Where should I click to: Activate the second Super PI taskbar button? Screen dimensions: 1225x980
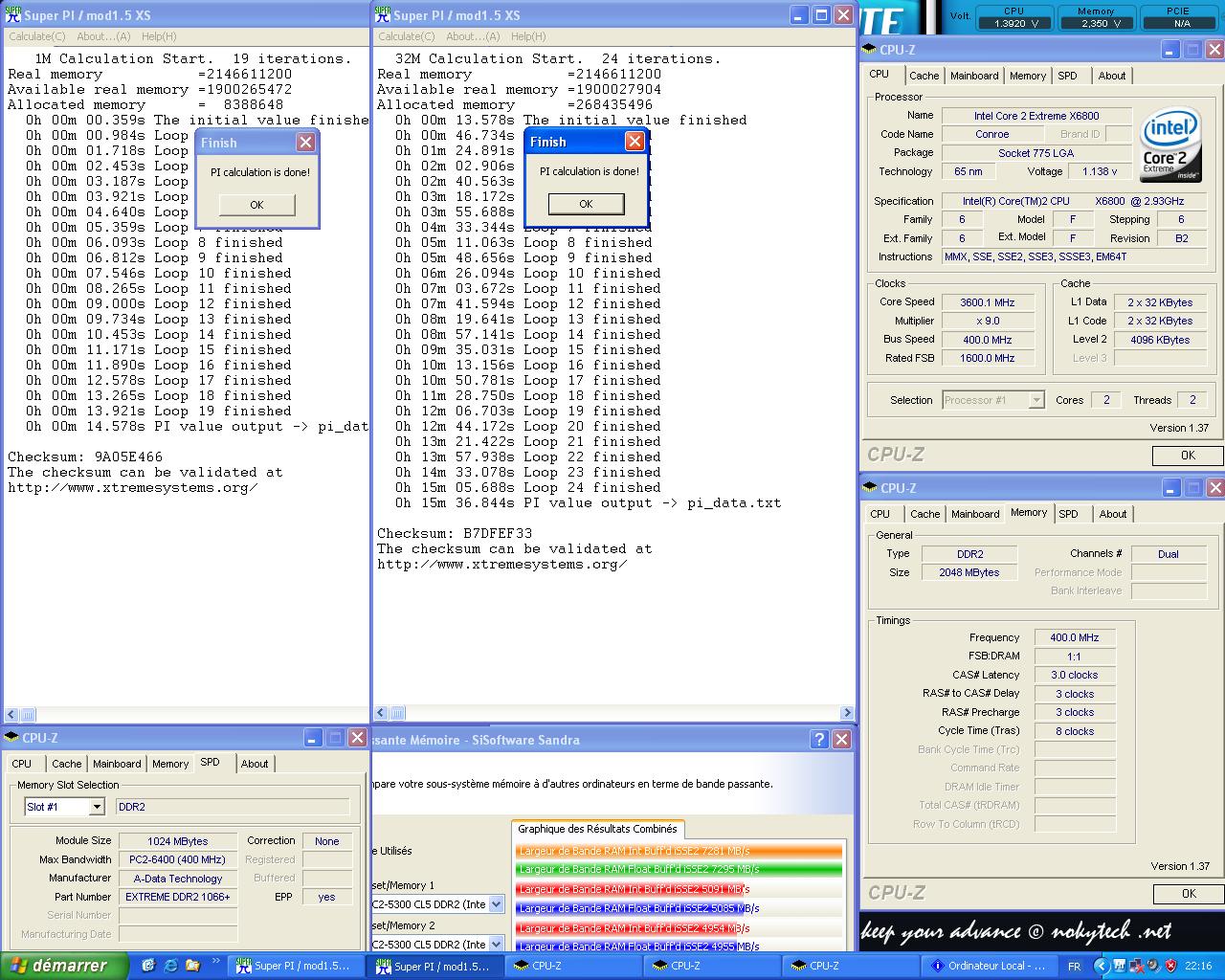click(434, 967)
